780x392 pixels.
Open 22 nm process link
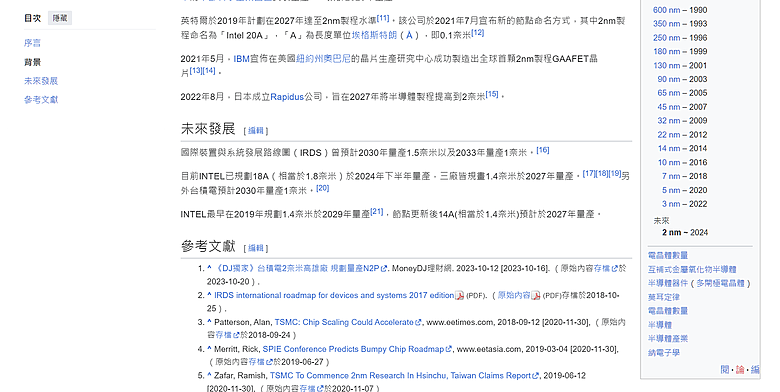(669, 135)
